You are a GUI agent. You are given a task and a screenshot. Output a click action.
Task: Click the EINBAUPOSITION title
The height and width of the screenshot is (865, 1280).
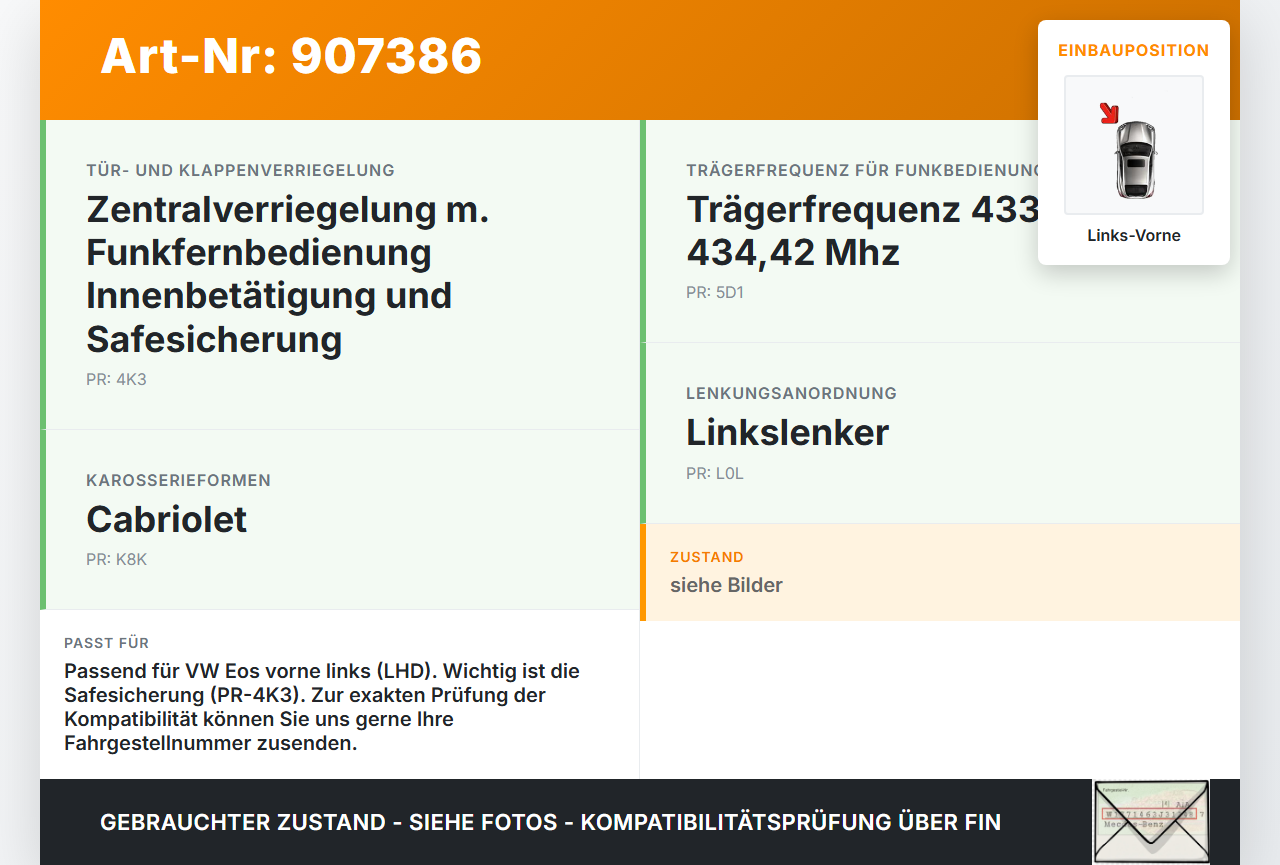coord(1134,50)
